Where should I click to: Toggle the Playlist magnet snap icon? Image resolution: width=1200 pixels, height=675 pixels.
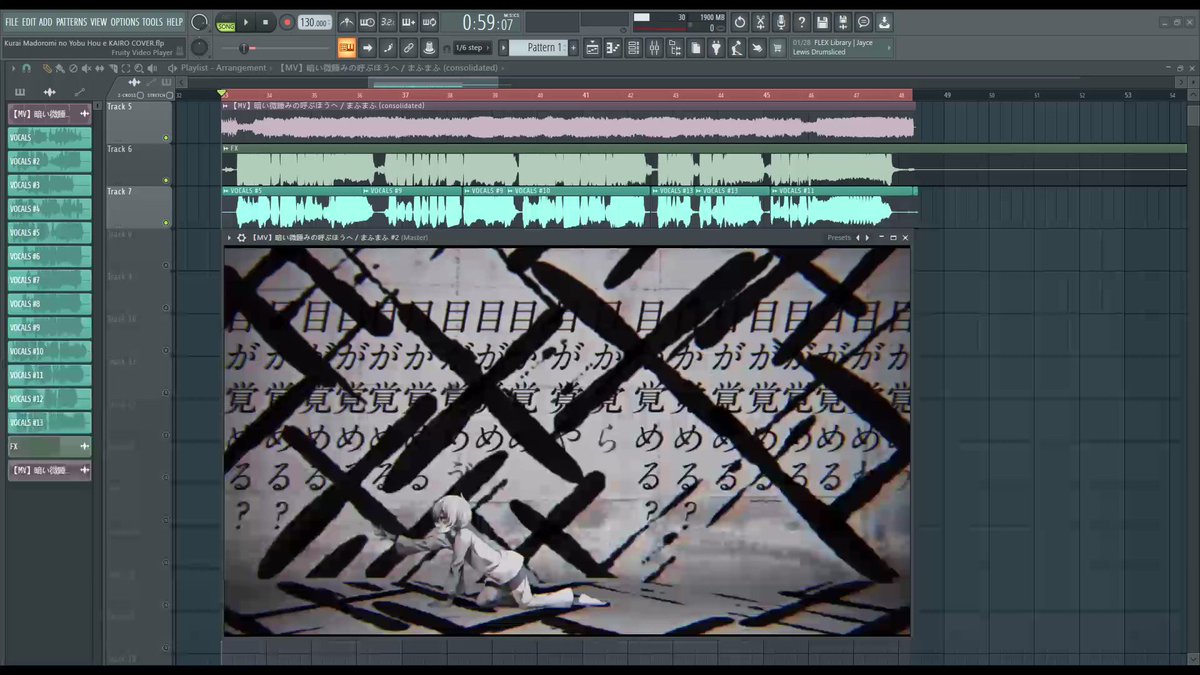26,68
